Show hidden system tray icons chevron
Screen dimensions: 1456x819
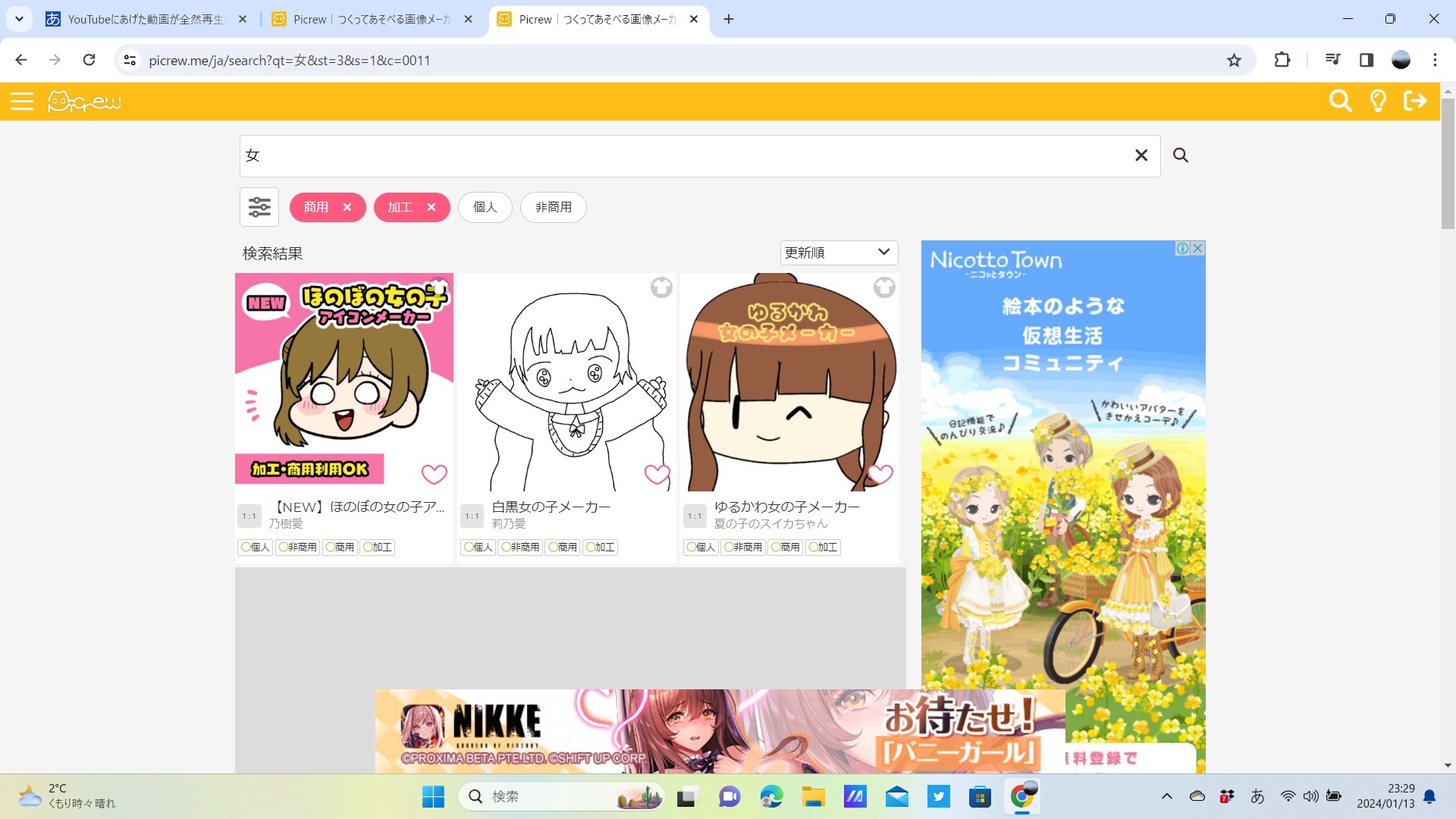[x=1166, y=796]
